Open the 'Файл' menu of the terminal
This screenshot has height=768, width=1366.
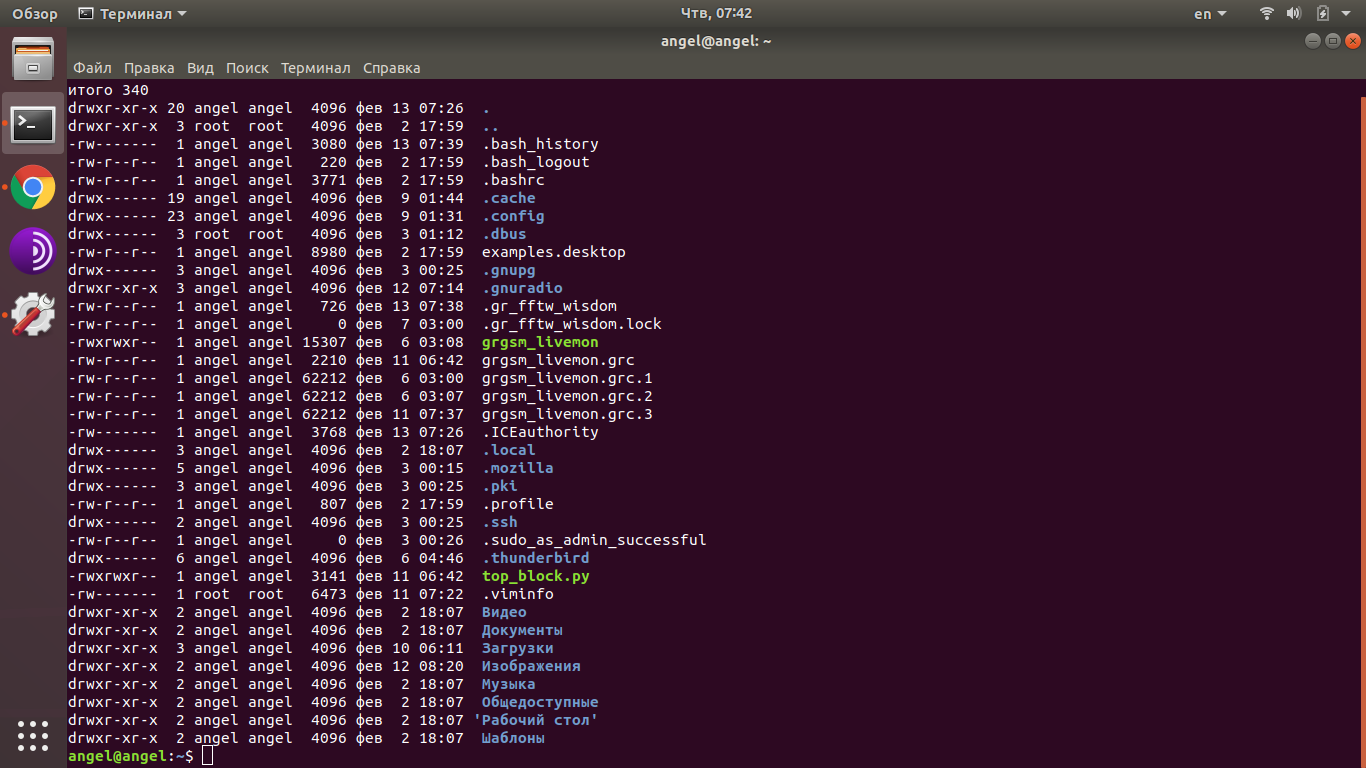click(92, 68)
